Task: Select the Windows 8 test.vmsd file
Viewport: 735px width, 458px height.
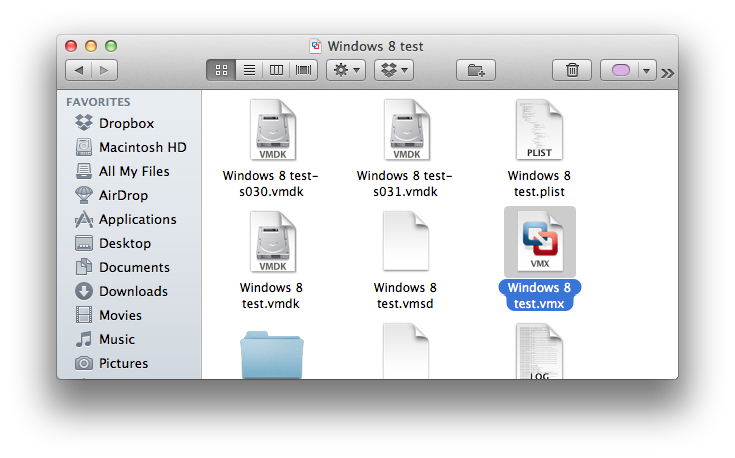Action: point(406,243)
